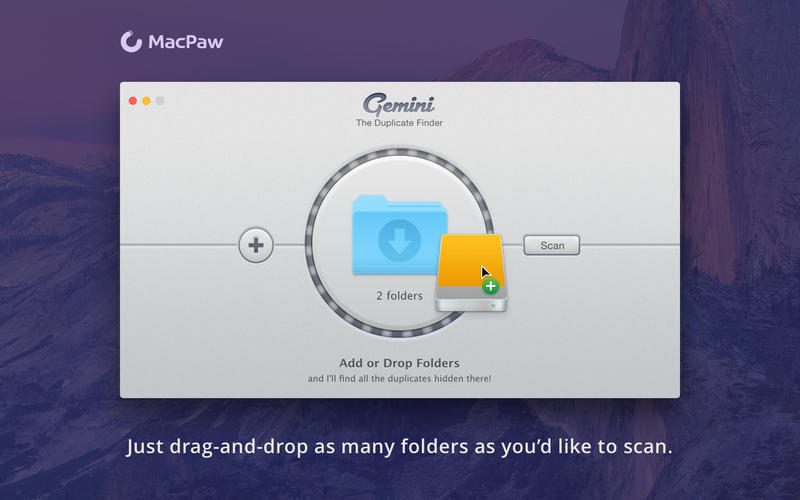800x500 pixels.
Task: Click the MacPaw logo
Action: 172,41
